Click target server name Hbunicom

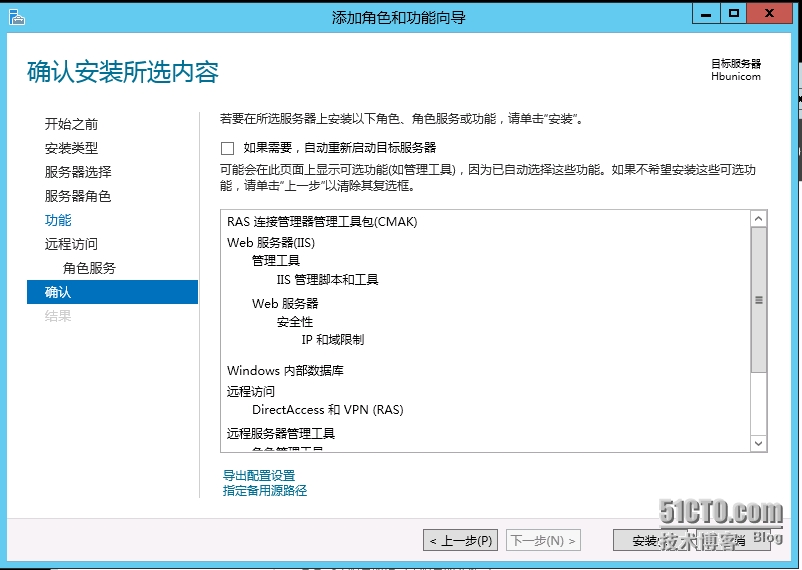click(x=736, y=76)
